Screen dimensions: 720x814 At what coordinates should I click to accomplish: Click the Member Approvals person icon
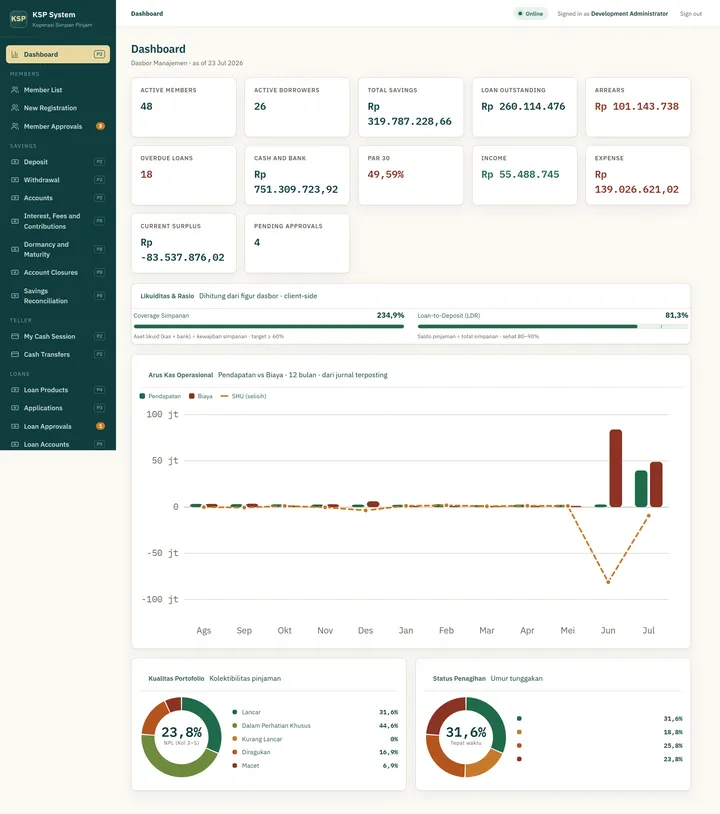[x=15, y=126]
